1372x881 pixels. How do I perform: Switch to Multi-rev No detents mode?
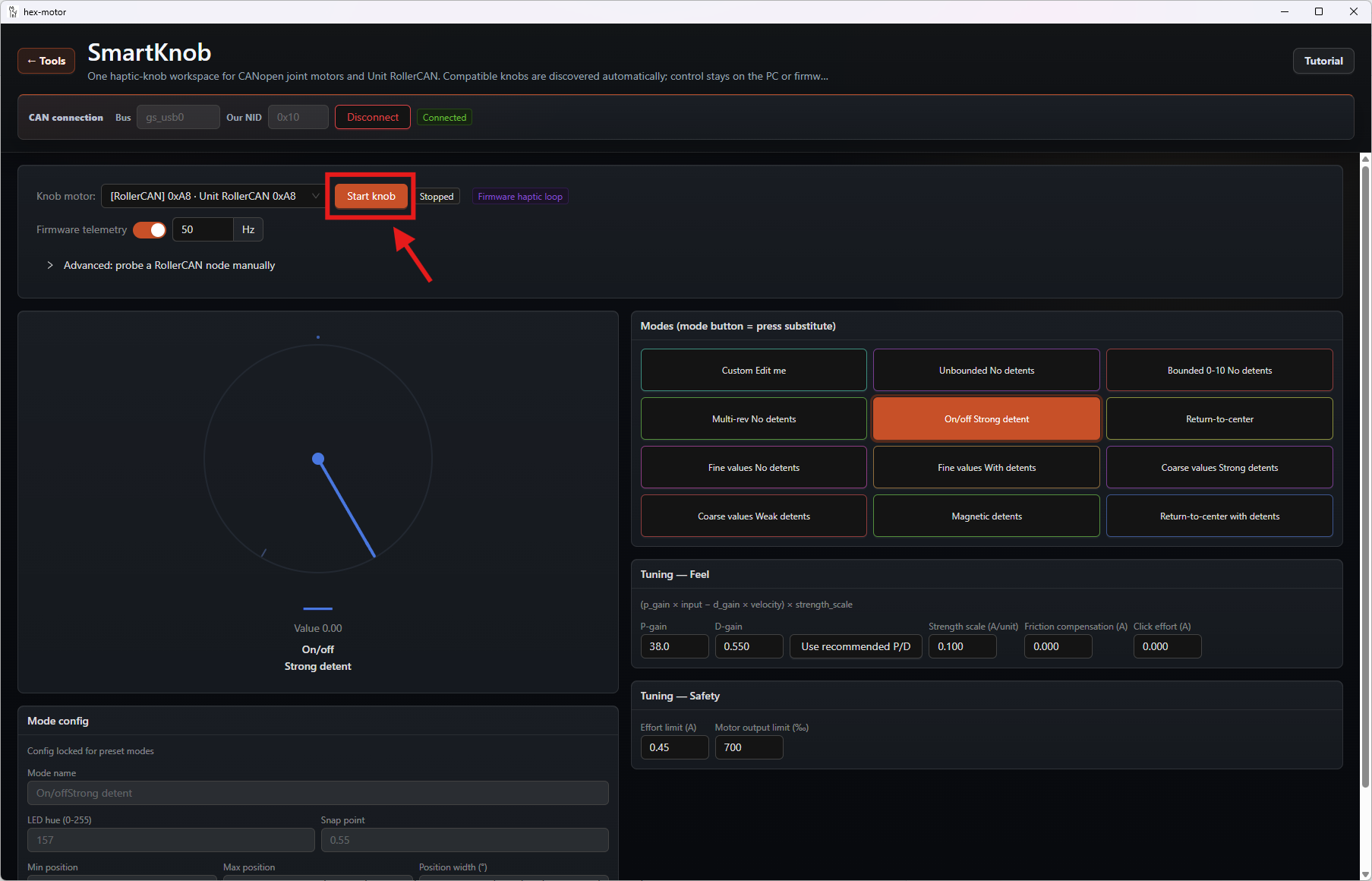coord(754,418)
